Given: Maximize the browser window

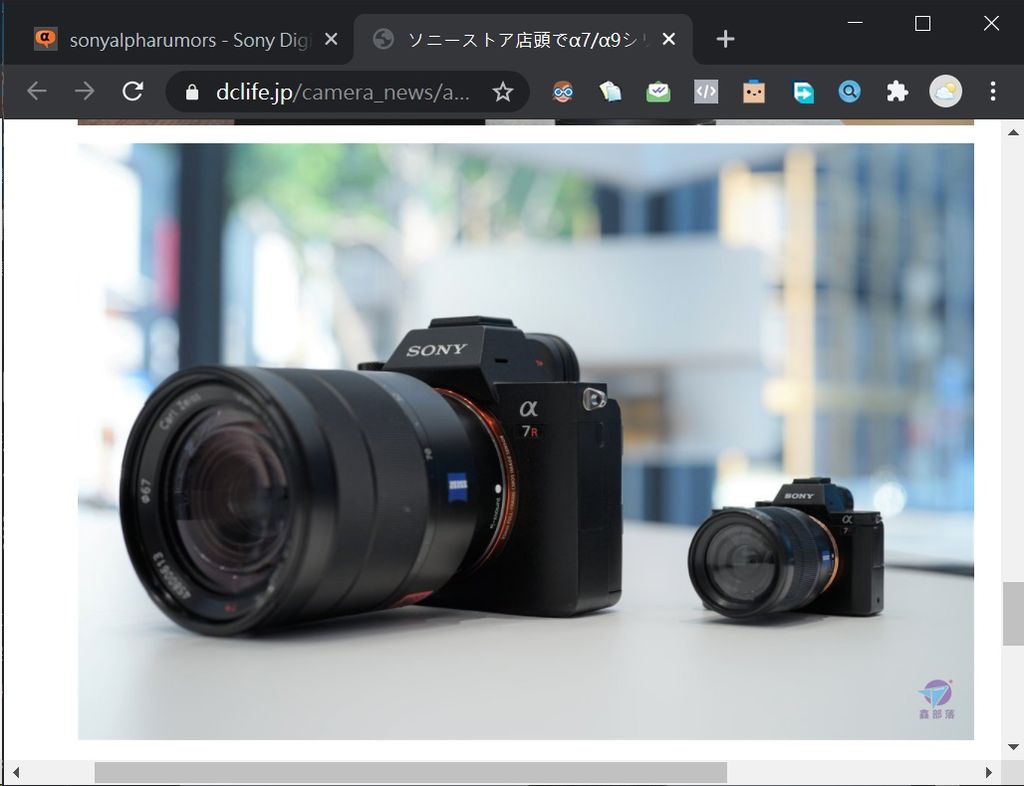Looking at the screenshot, I should tap(922, 24).
